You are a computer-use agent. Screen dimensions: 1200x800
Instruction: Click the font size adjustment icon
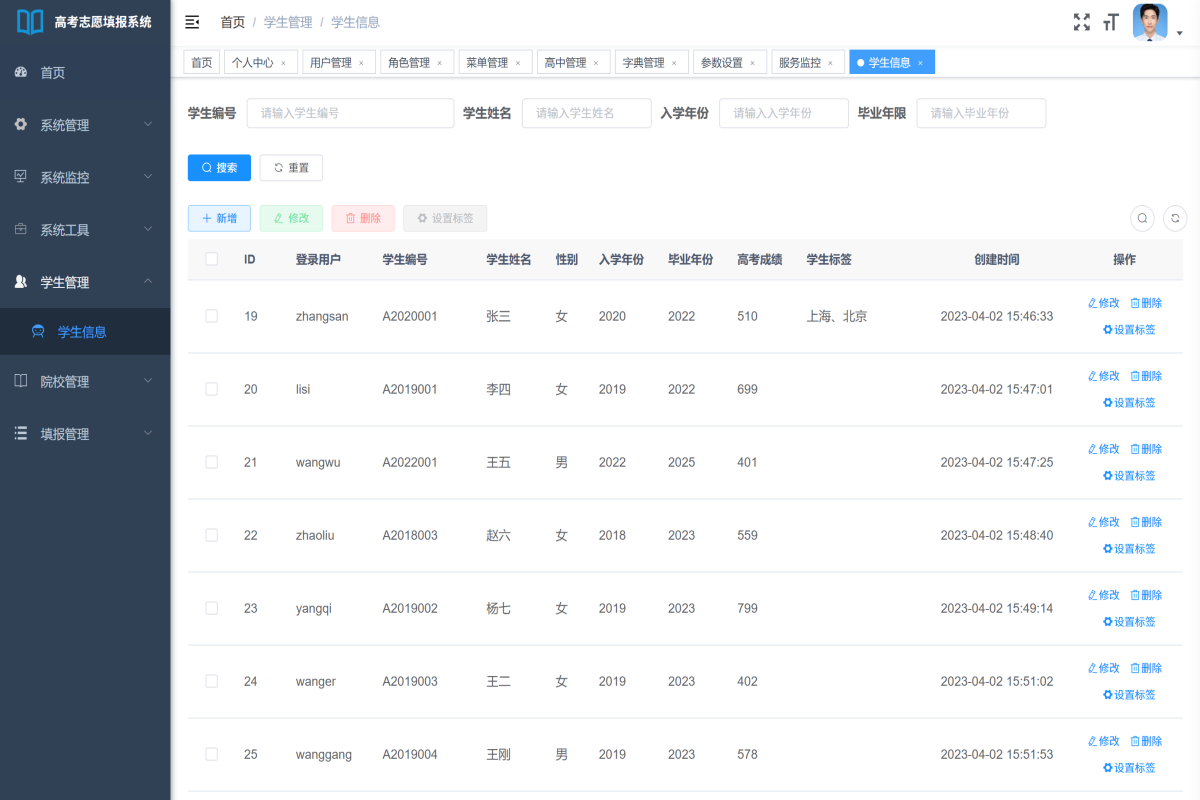(x=1110, y=22)
